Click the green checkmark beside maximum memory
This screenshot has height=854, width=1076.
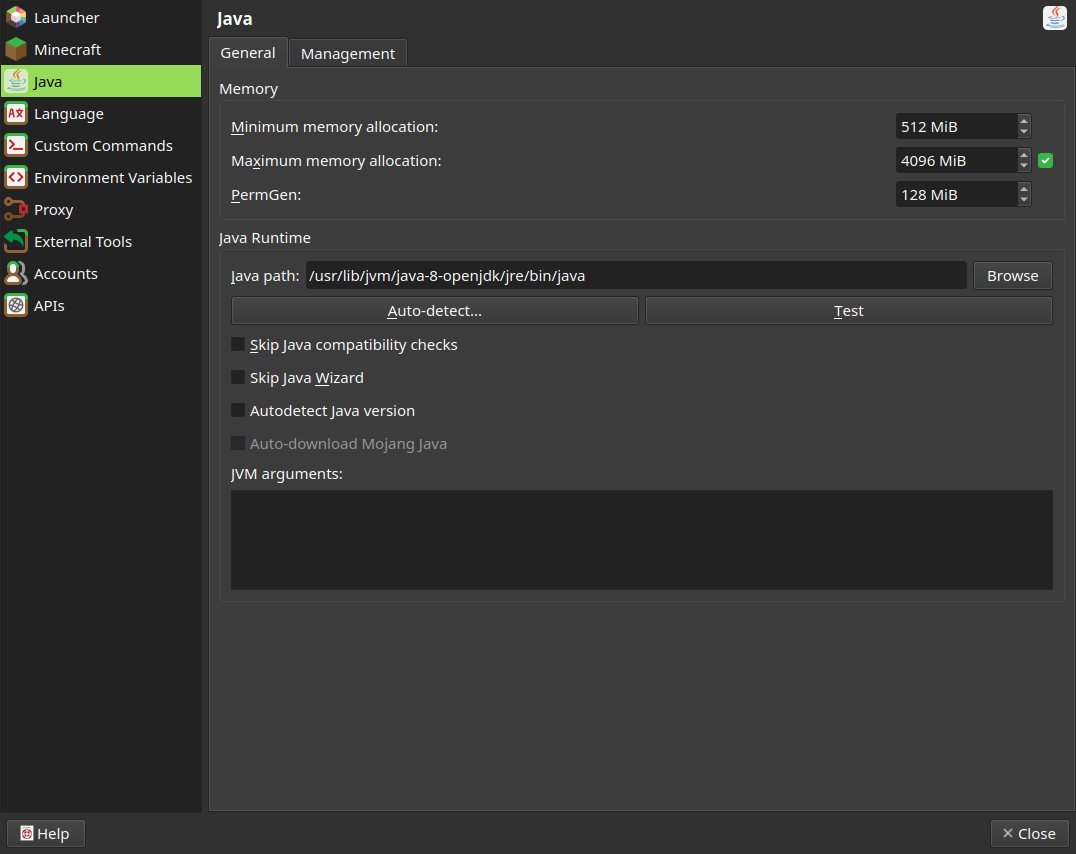[x=1045, y=161]
